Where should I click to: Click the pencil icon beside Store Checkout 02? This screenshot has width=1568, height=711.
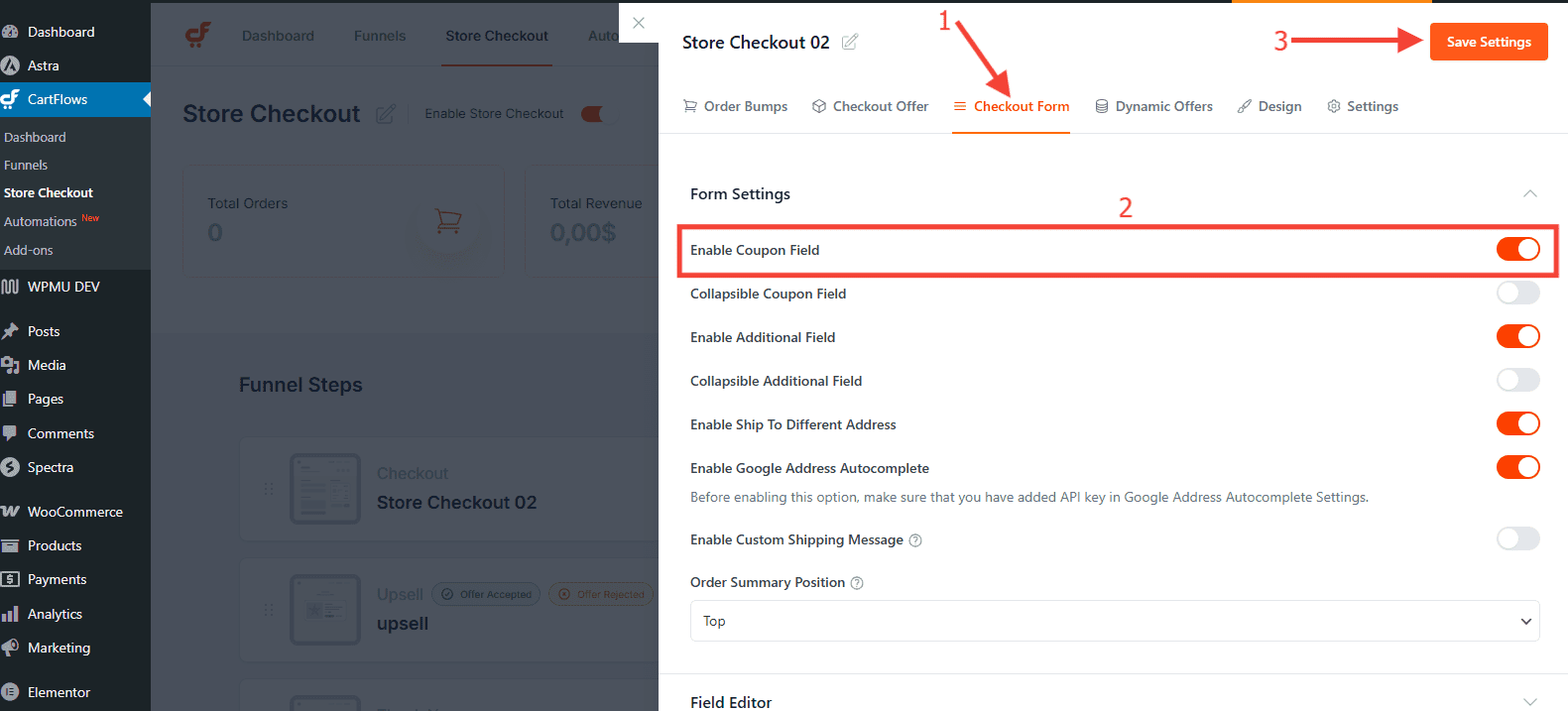coord(849,42)
